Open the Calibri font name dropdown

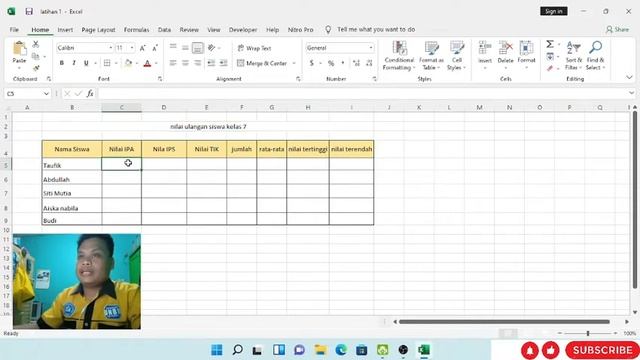[111, 48]
